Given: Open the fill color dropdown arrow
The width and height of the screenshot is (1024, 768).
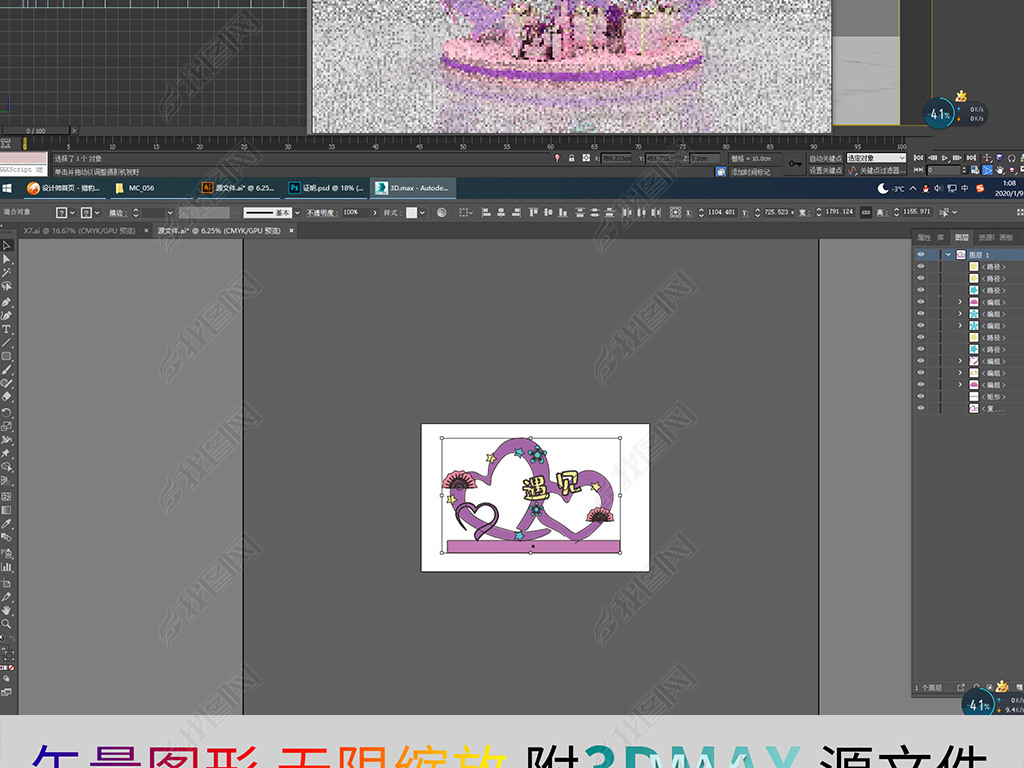Looking at the screenshot, I should coord(72,213).
